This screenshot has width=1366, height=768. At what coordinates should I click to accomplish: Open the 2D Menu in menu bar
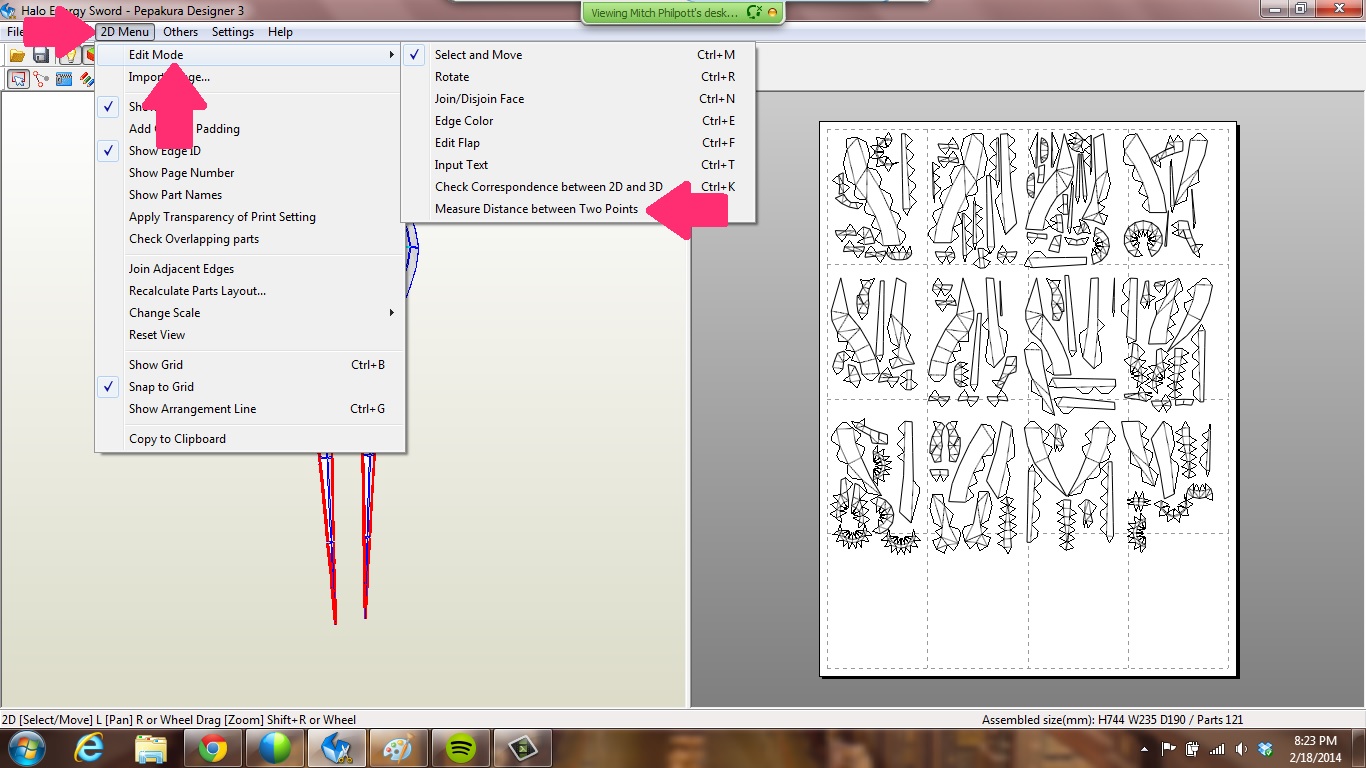125,32
